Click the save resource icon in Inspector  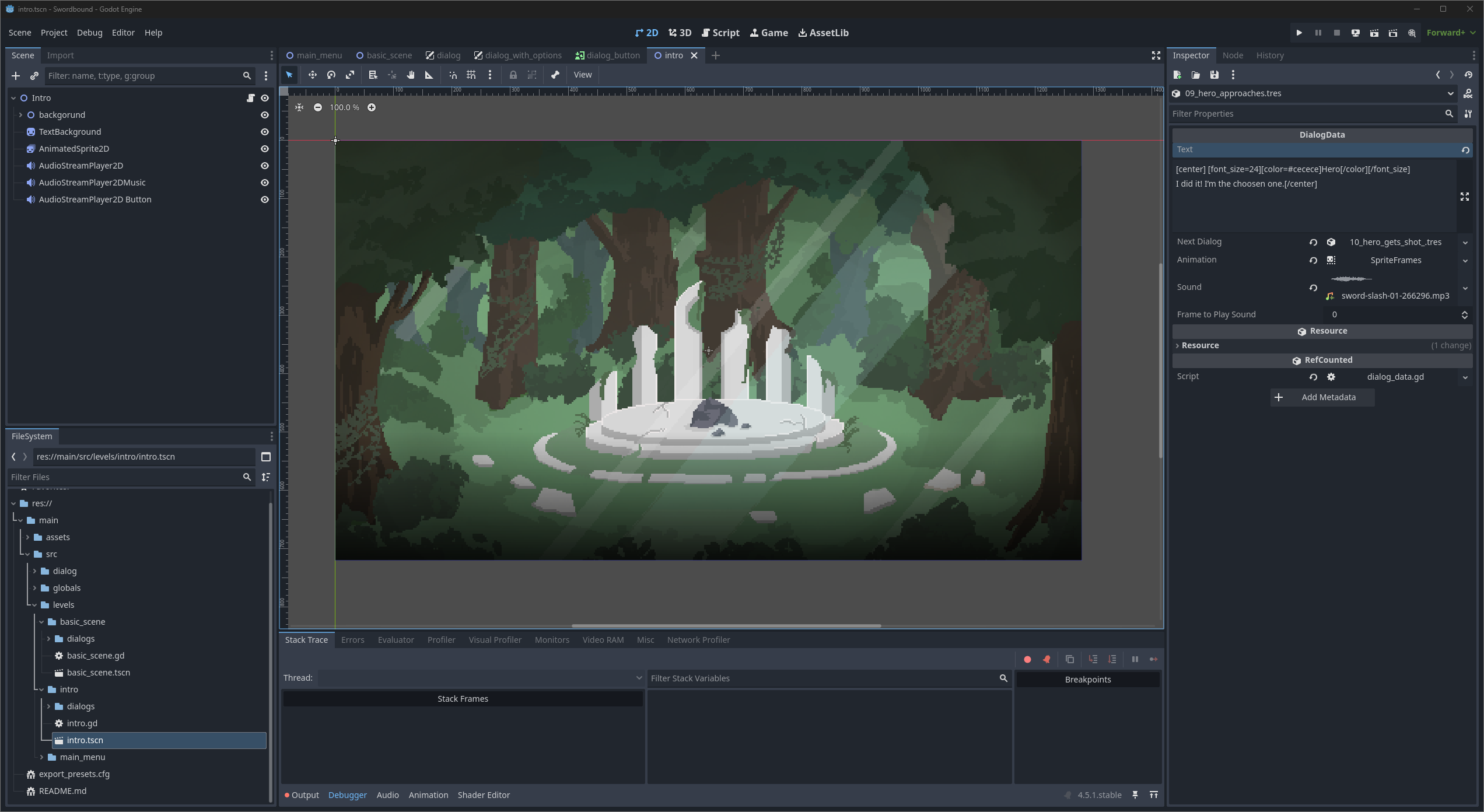(1214, 75)
